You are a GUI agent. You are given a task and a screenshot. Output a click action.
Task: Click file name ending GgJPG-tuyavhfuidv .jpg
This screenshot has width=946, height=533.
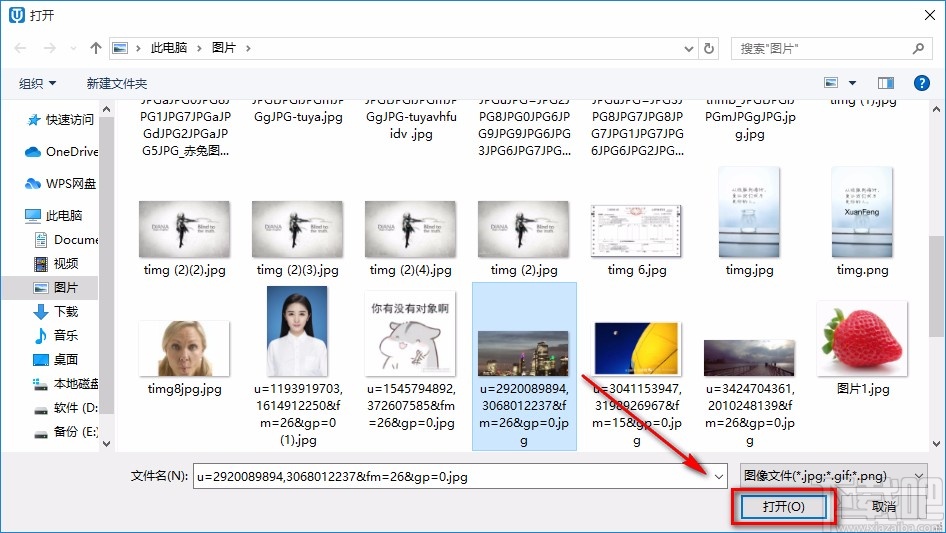(411, 125)
